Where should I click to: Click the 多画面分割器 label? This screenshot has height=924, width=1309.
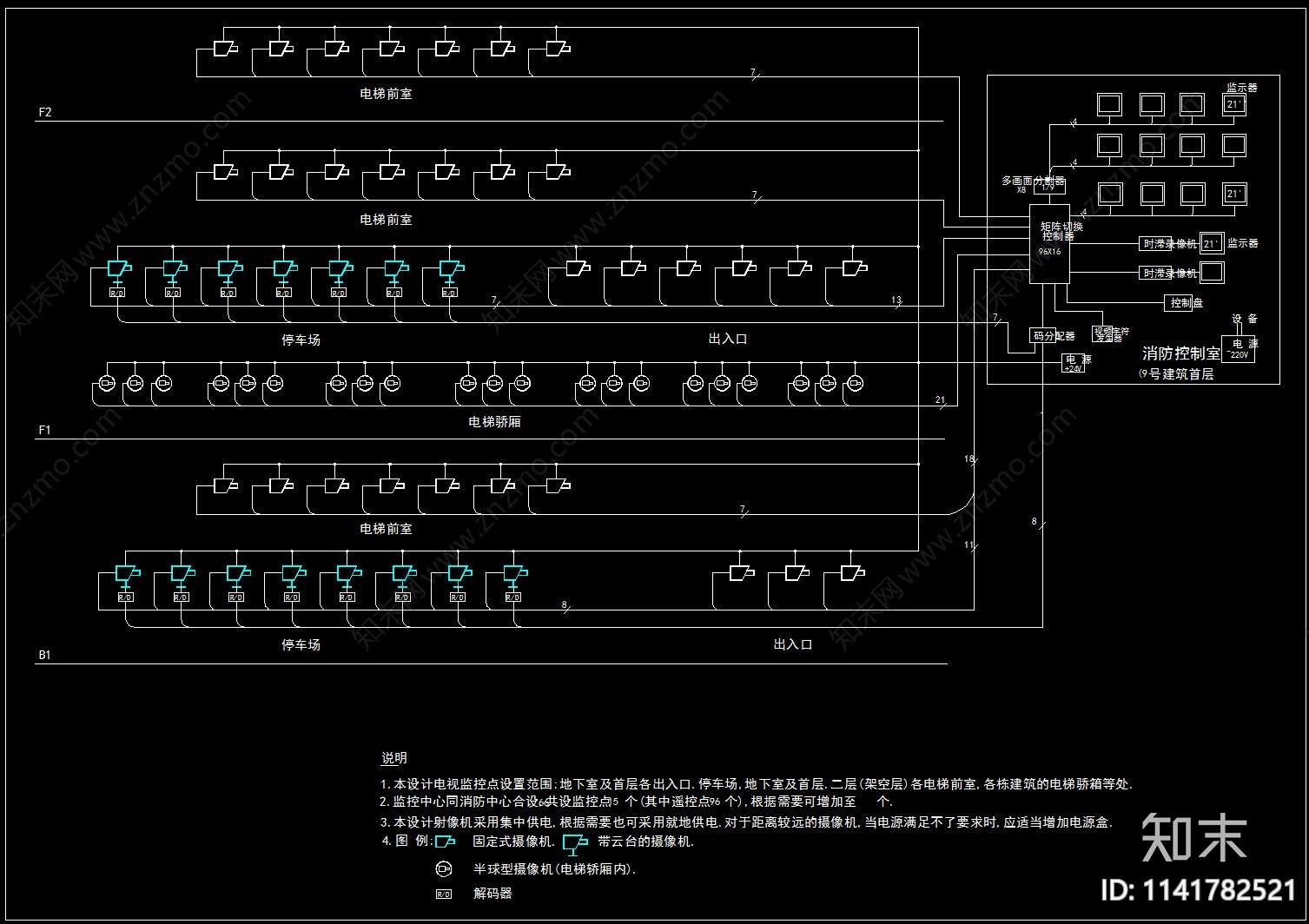tap(1033, 181)
